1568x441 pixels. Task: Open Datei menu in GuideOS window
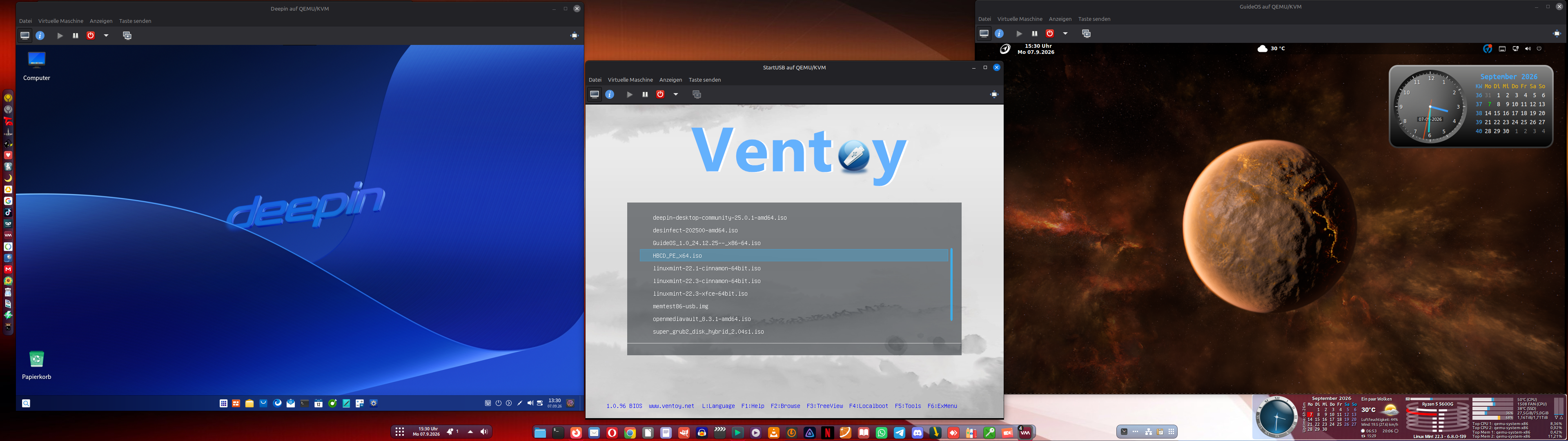[x=985, y=19]
